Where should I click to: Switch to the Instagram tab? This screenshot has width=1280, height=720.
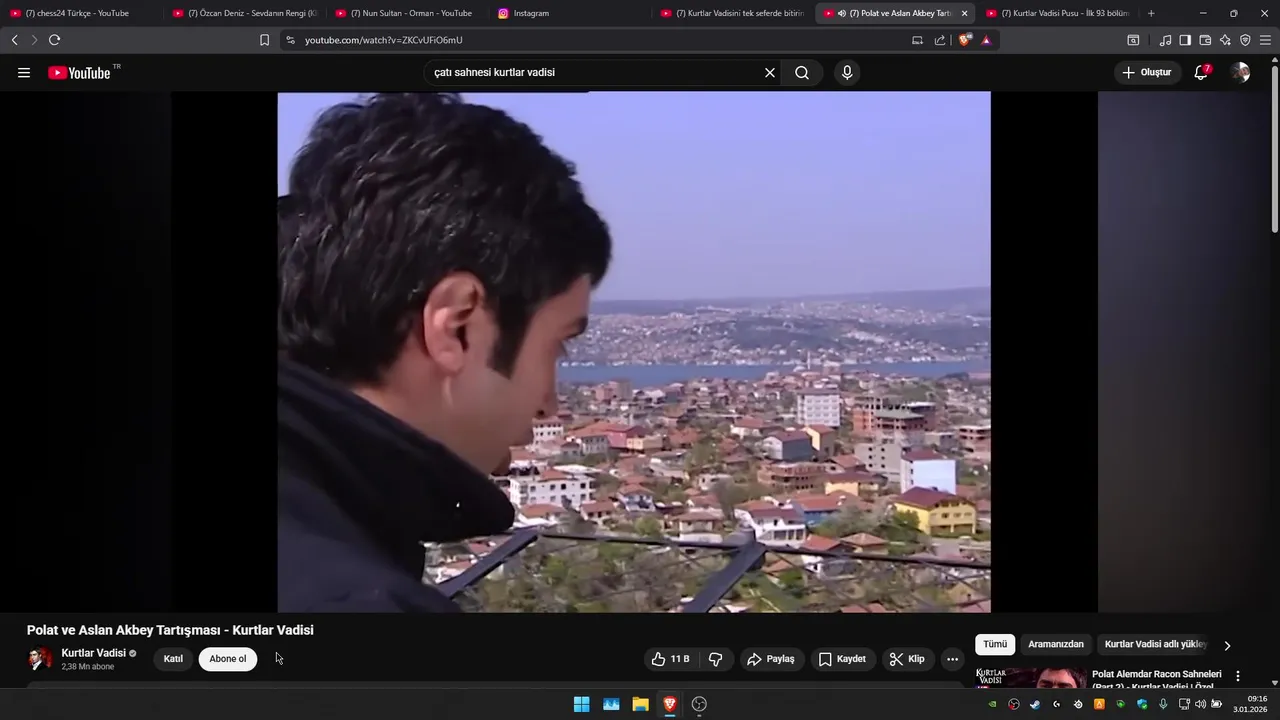tap(570, 13)
